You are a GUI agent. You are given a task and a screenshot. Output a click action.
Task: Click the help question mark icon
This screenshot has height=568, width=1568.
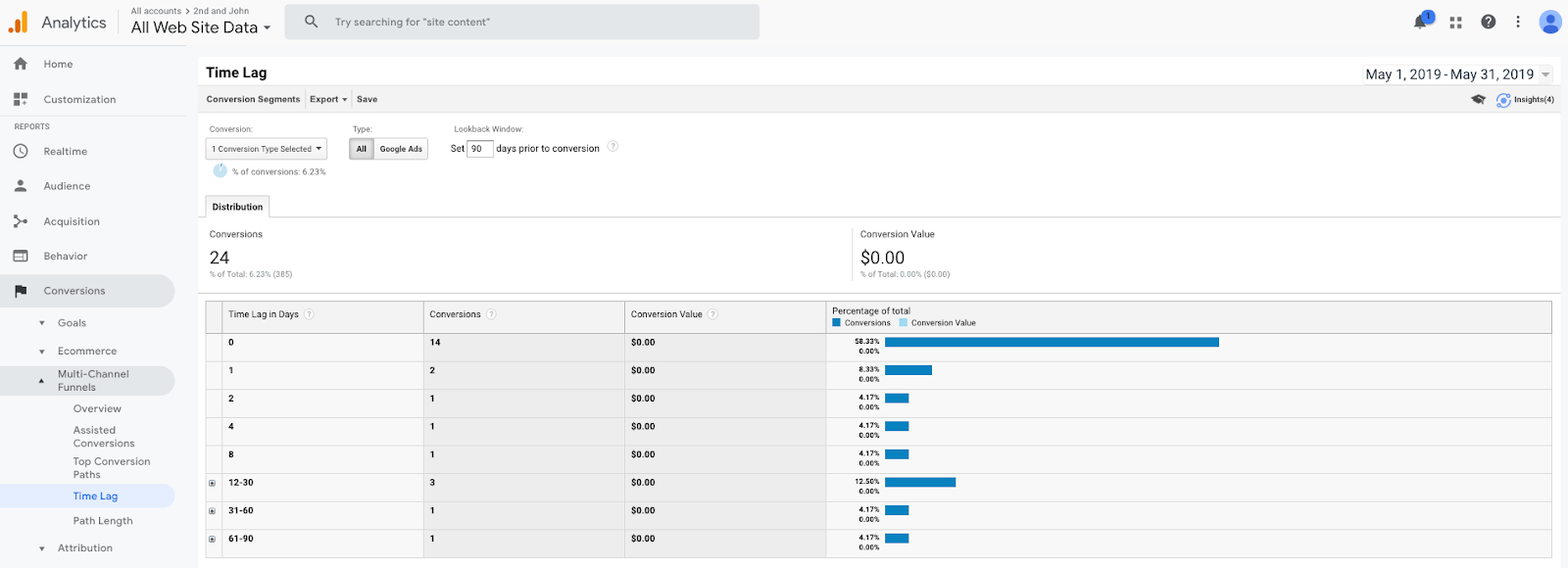tap(1488, 22)
